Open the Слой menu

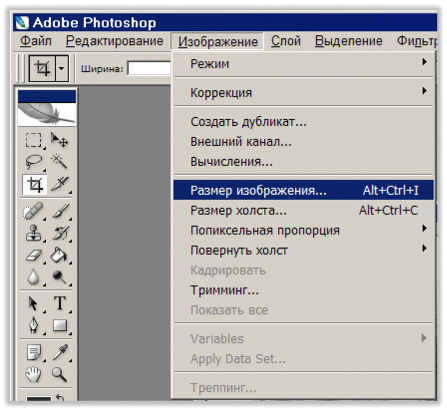[x=286, y=41]
